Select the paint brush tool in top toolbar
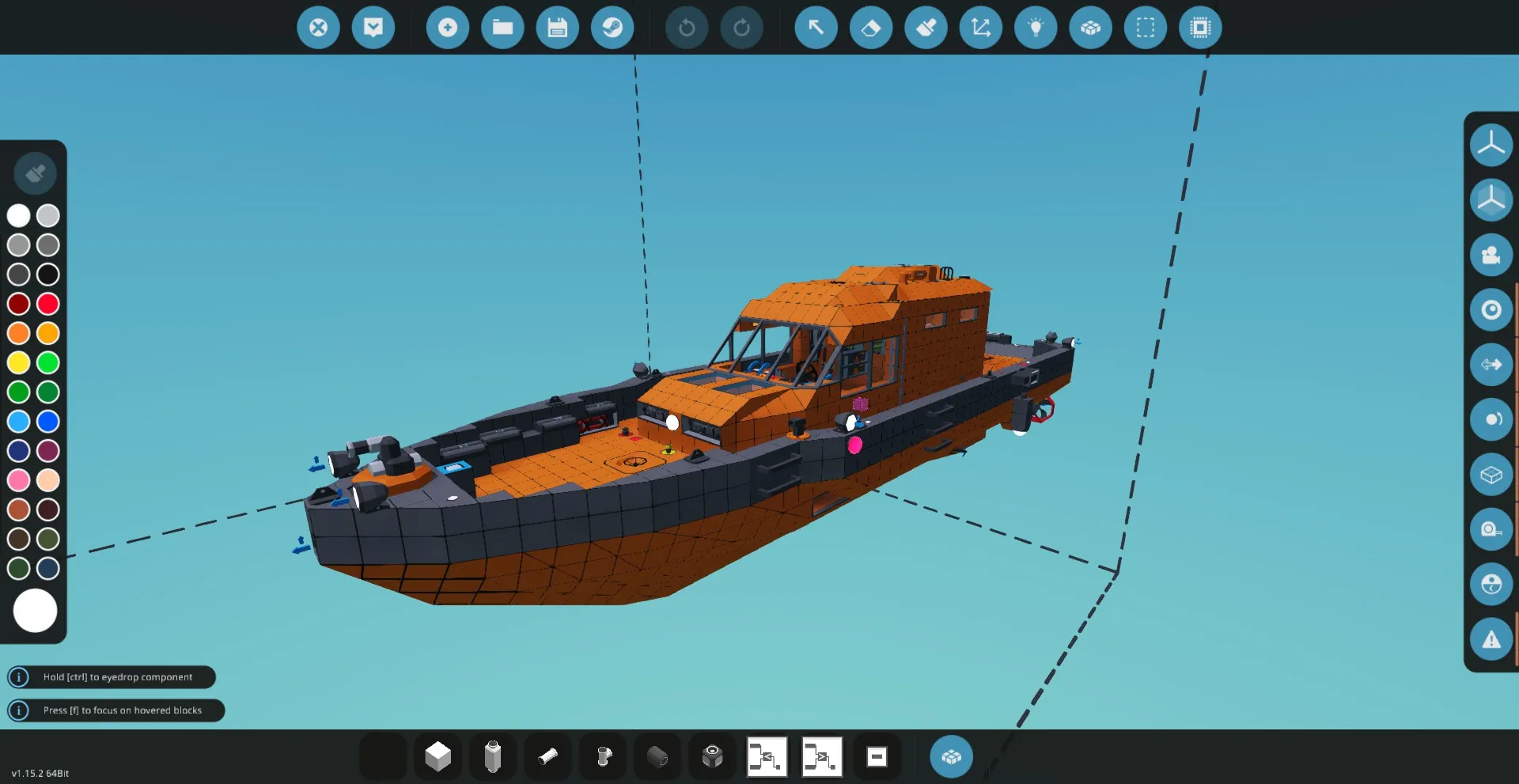 pos(926,28)
